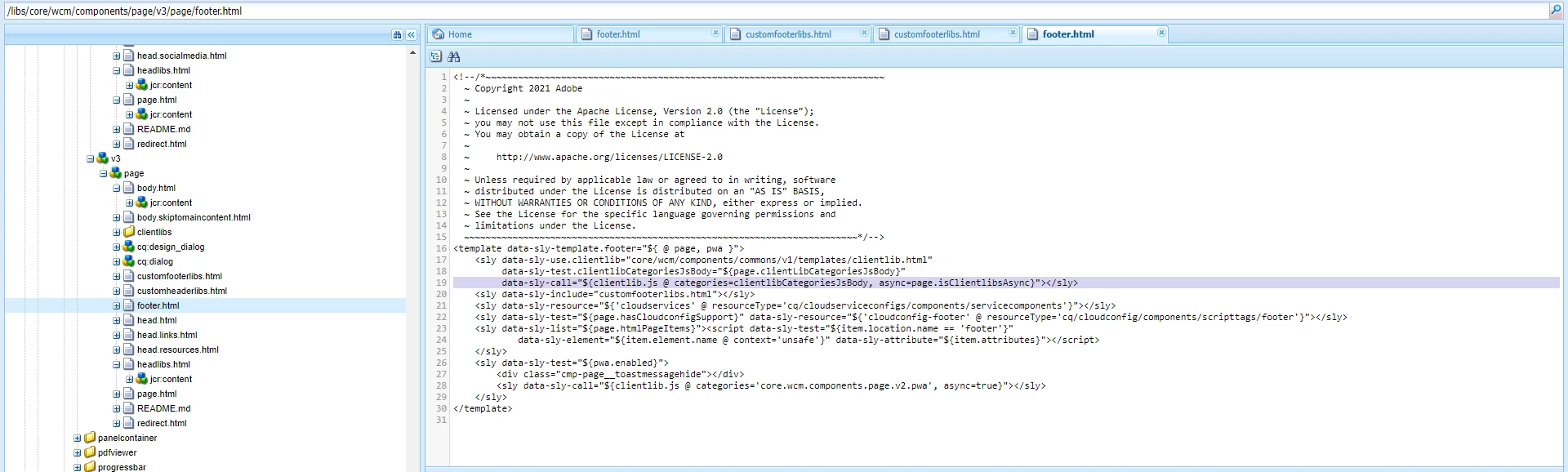
Task: Select the clientlibs folder label
Action: pyautogui.click(x=154, y=232)
